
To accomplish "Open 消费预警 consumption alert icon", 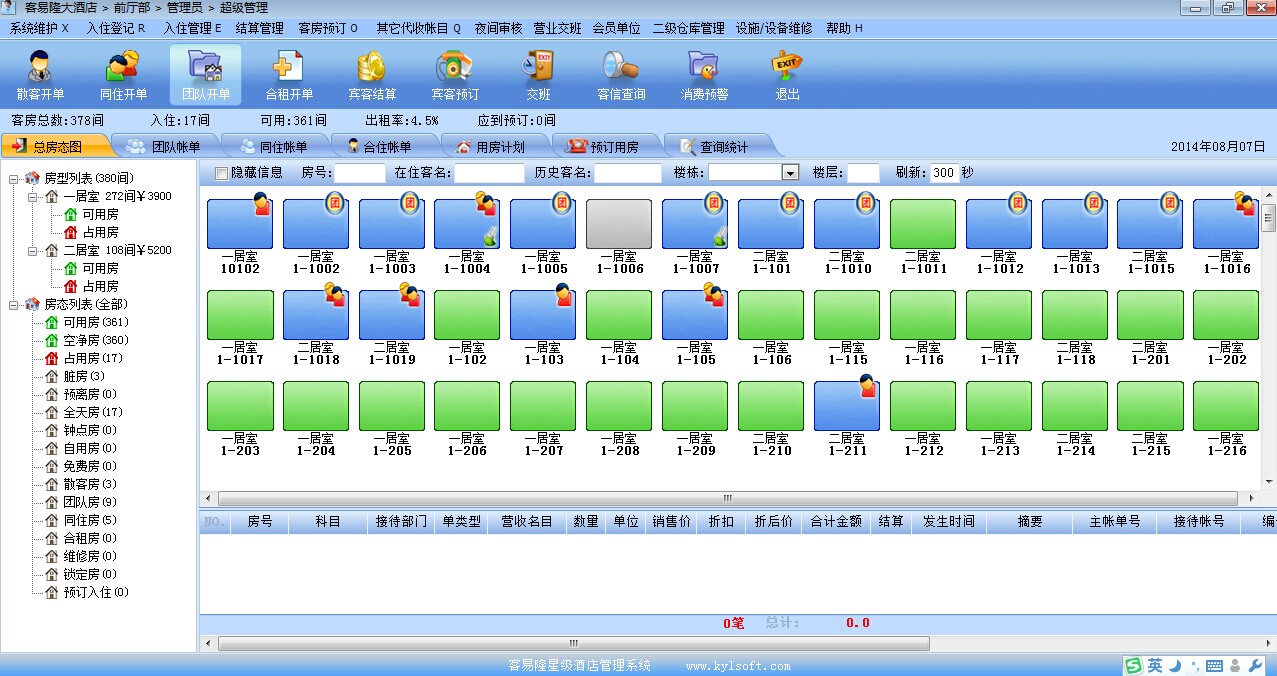I will click(704, 75).
